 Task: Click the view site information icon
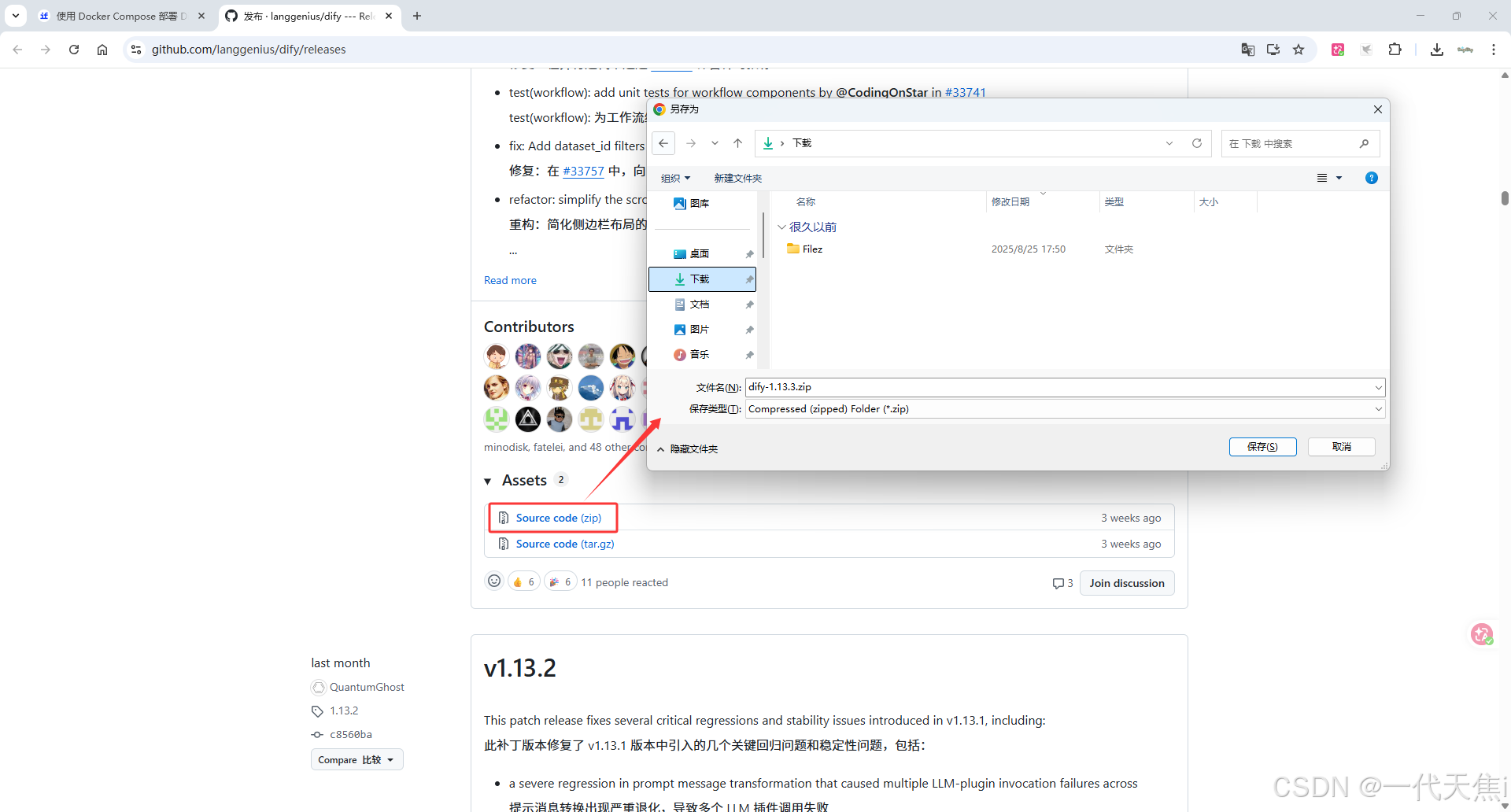tap(136, 50)
